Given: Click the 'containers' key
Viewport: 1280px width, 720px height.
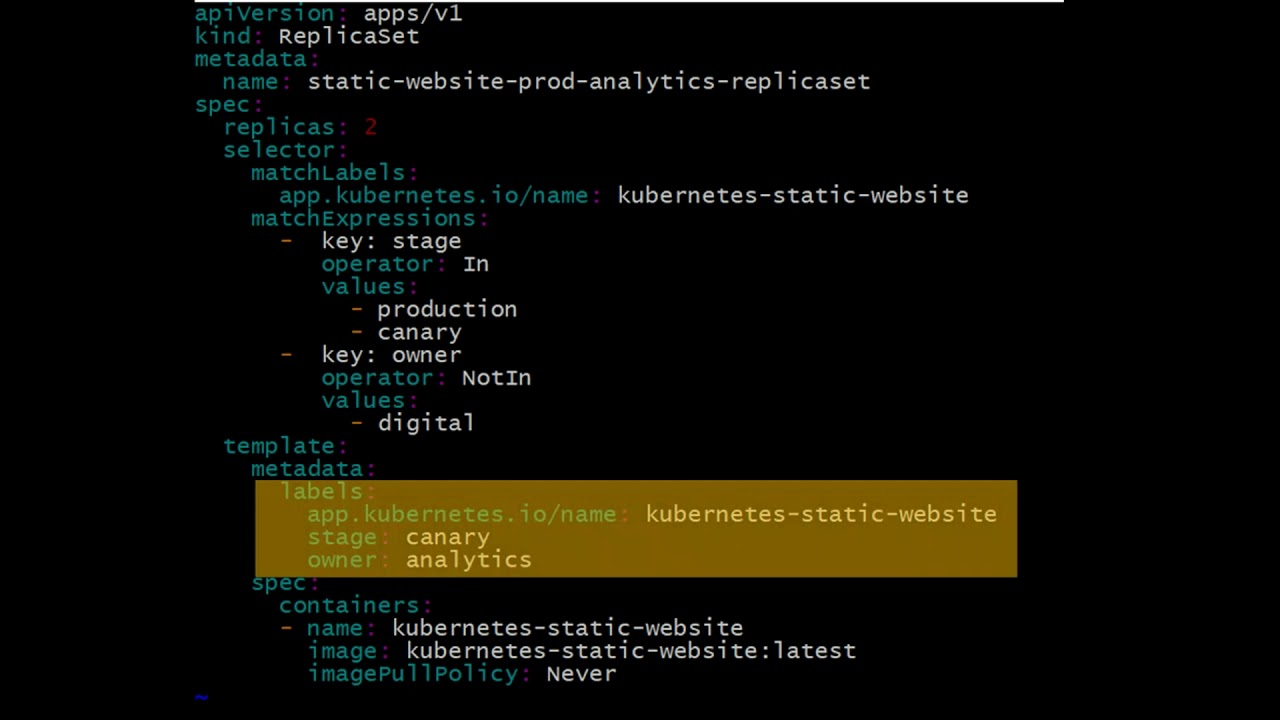Looking at the screenshot, I should (x=349, y=605).
